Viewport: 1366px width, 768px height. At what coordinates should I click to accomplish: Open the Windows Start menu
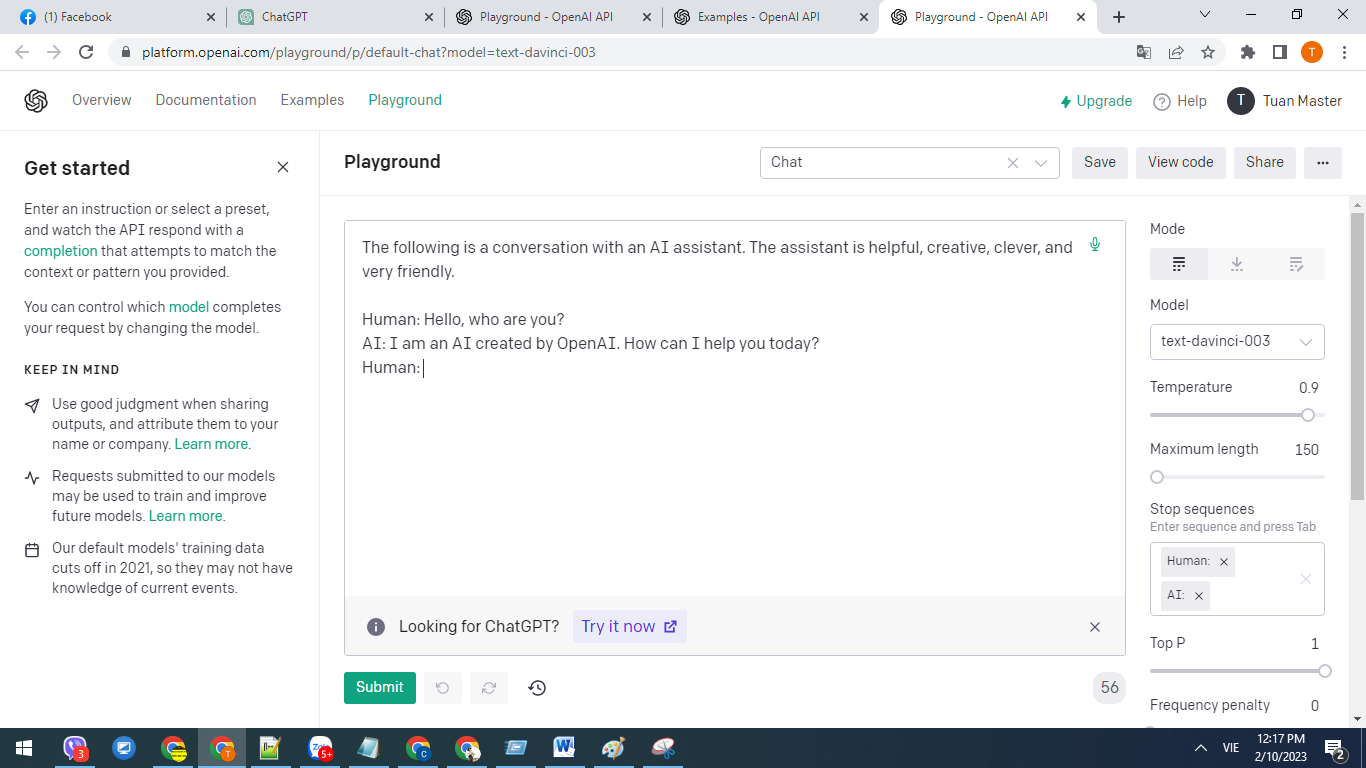tap(24, 748)
